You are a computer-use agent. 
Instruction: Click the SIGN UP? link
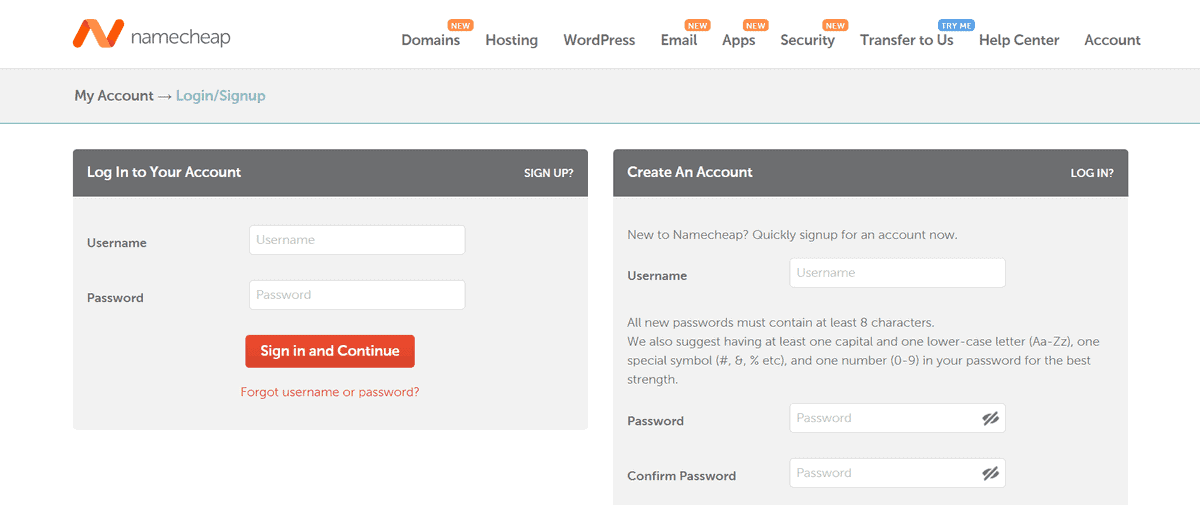coord(549,173)
